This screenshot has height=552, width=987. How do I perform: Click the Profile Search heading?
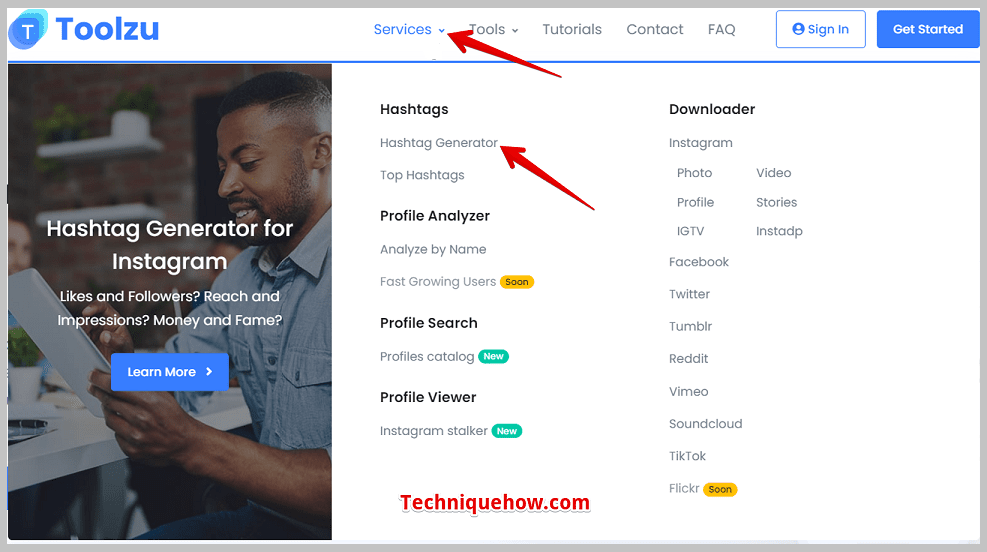[429, 323]
